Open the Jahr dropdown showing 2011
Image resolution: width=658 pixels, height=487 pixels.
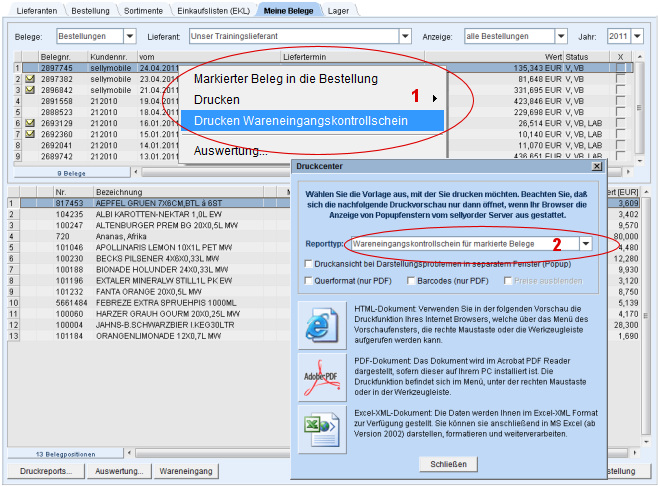click(637, 36)
